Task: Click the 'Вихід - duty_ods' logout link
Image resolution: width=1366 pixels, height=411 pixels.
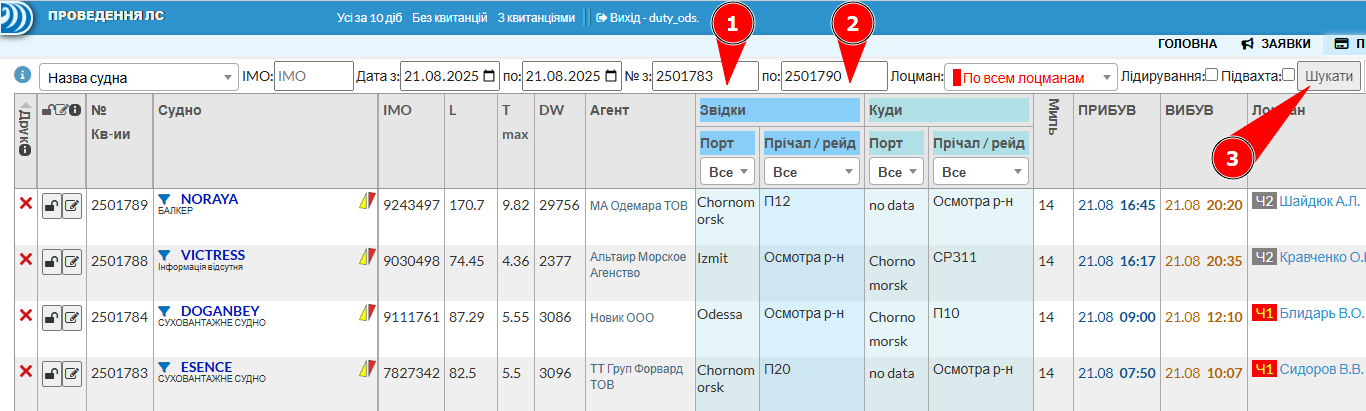Action: [x=647, y=18]
